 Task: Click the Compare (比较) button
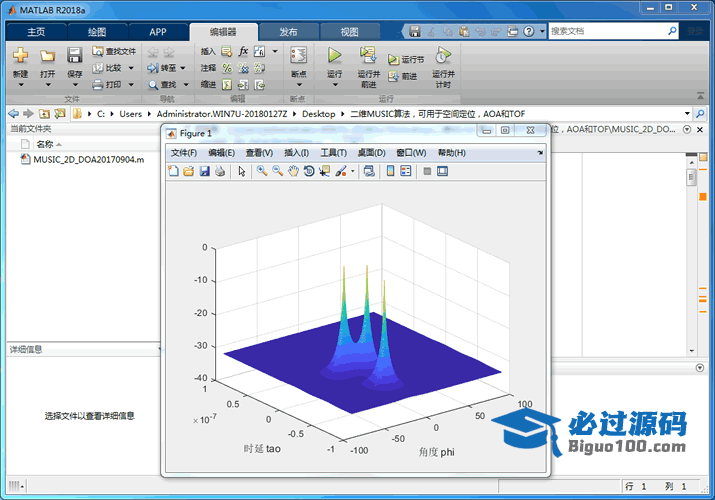pyautogui.click(x=107, y=68)
